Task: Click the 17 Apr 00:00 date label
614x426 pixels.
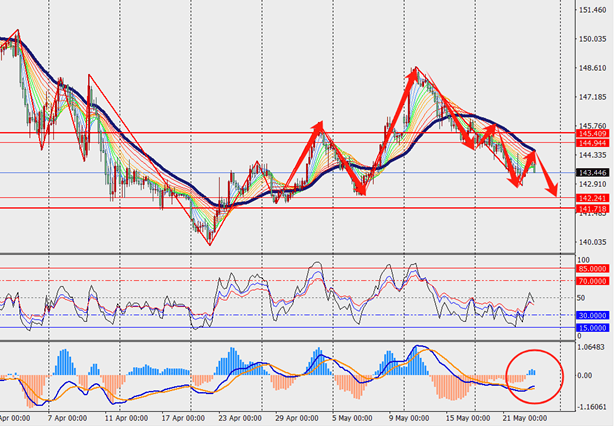Action: [186, 420]
